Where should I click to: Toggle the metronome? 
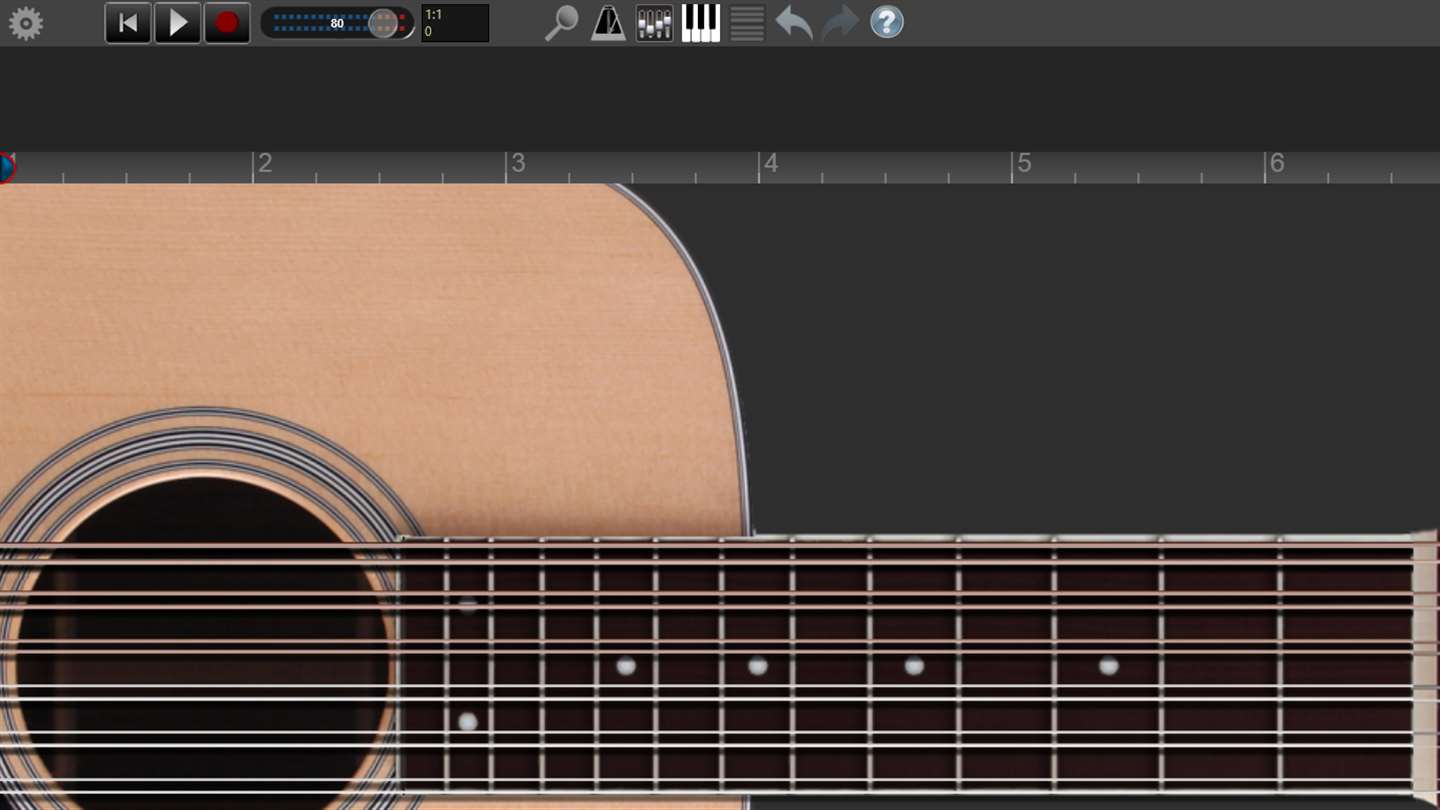(608, 23)
